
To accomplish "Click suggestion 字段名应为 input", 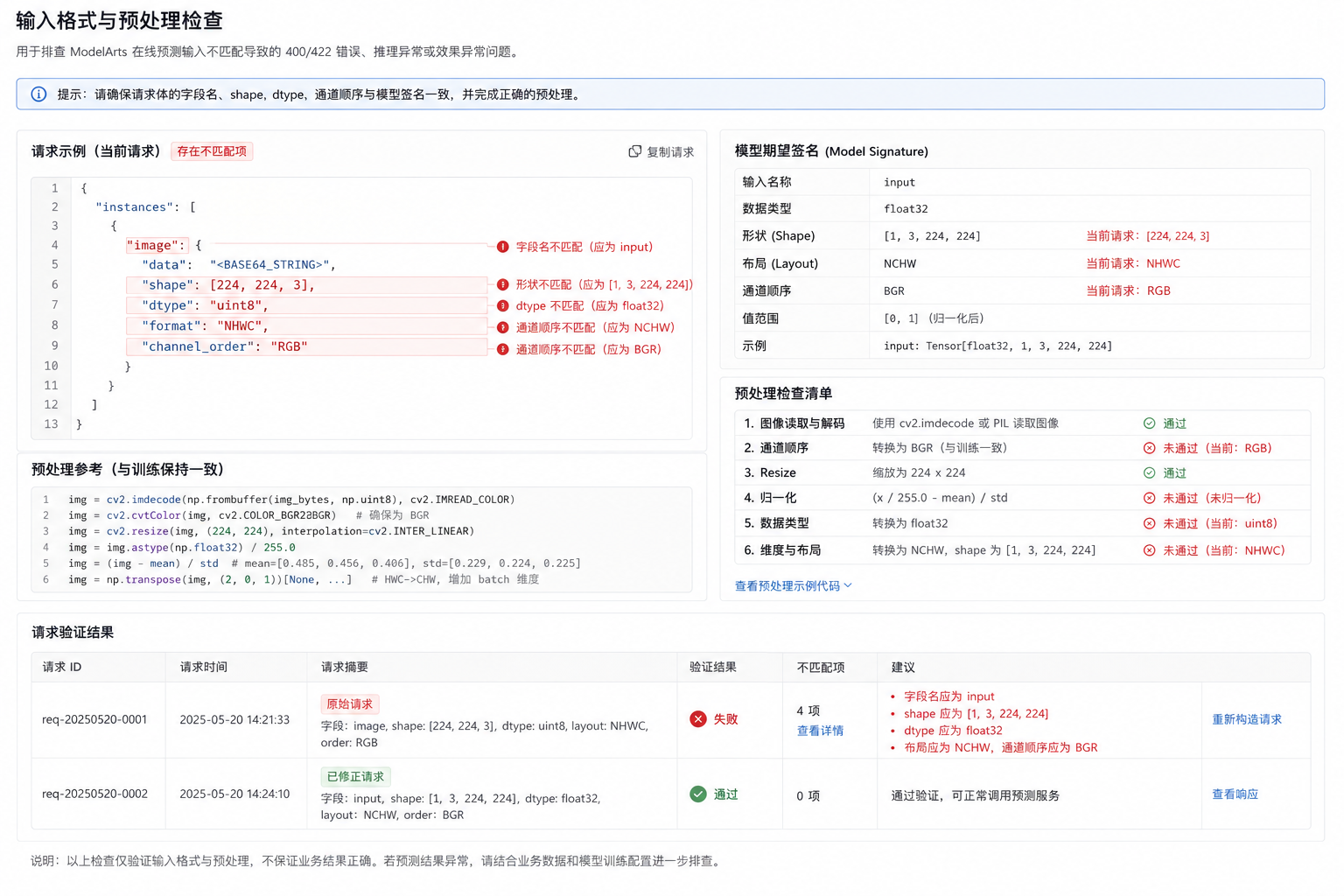I will point(948,696).
